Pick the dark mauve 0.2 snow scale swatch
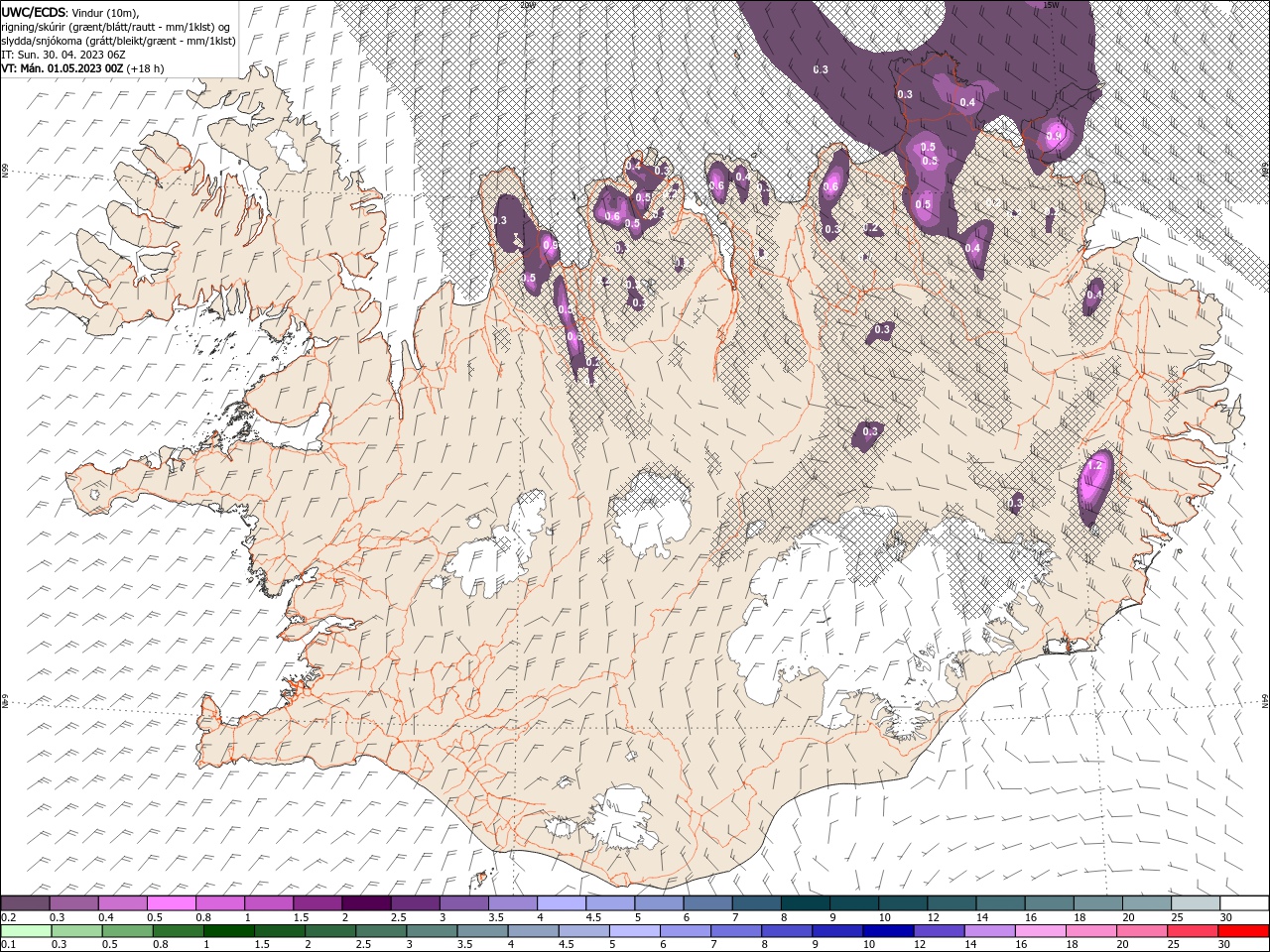Image resolution: width=1270 pixels, height=952 pixels. pos(26,903)
